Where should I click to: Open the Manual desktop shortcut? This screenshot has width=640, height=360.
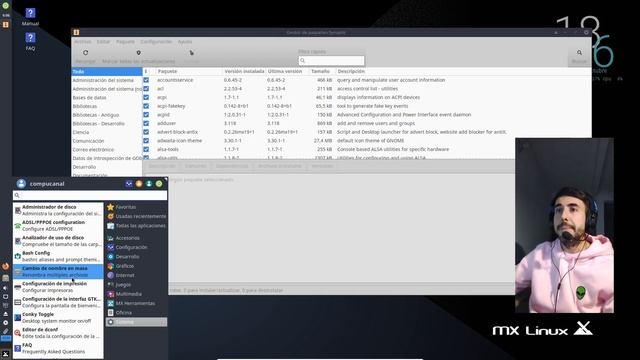click(x=30, y=17)
